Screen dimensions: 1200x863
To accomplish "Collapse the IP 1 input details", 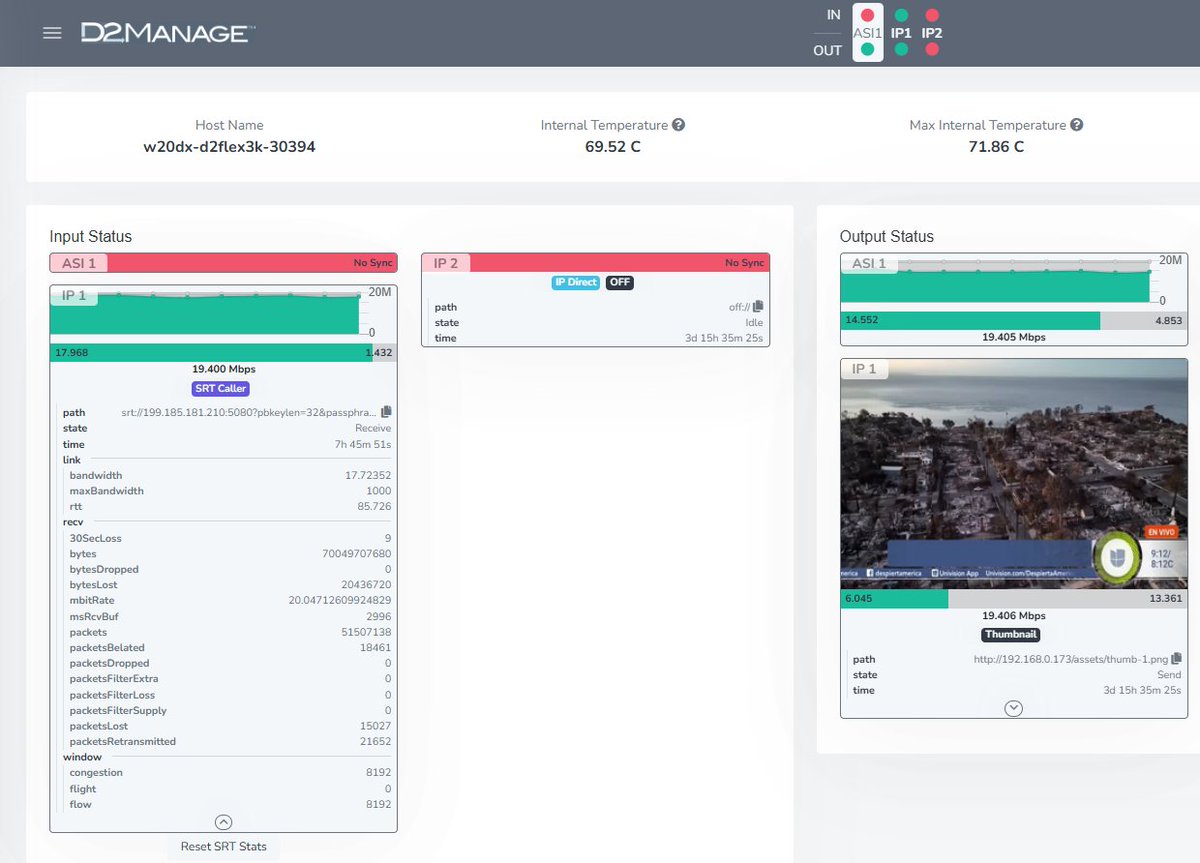I will click(x=224, y=822).
